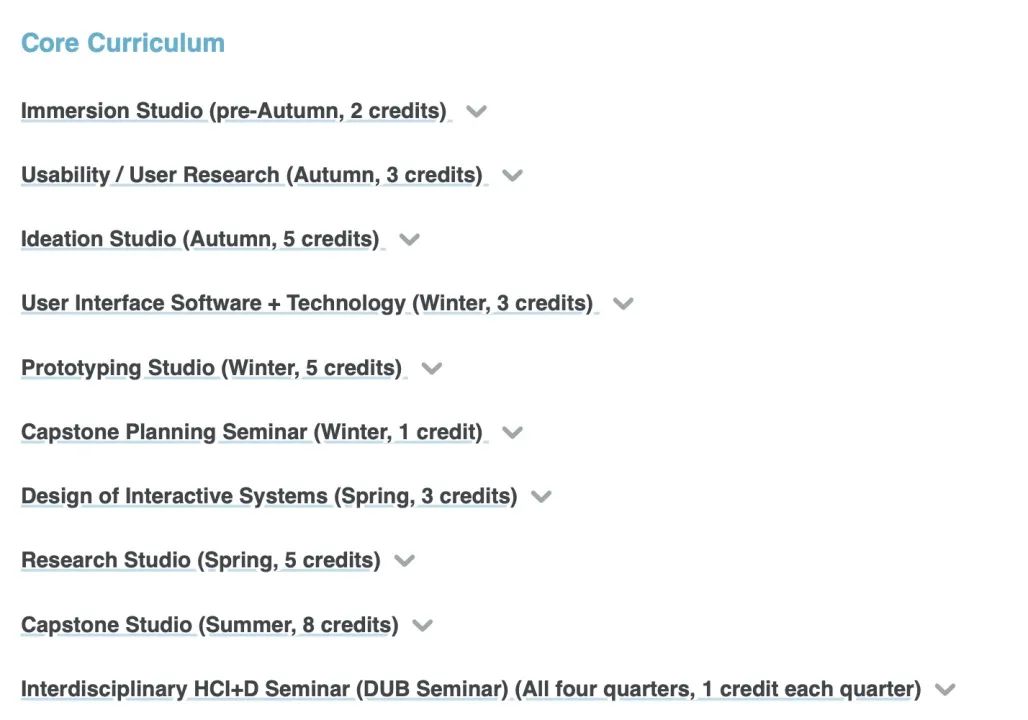Open User Interface Software + Technology link

coord(307,304)
